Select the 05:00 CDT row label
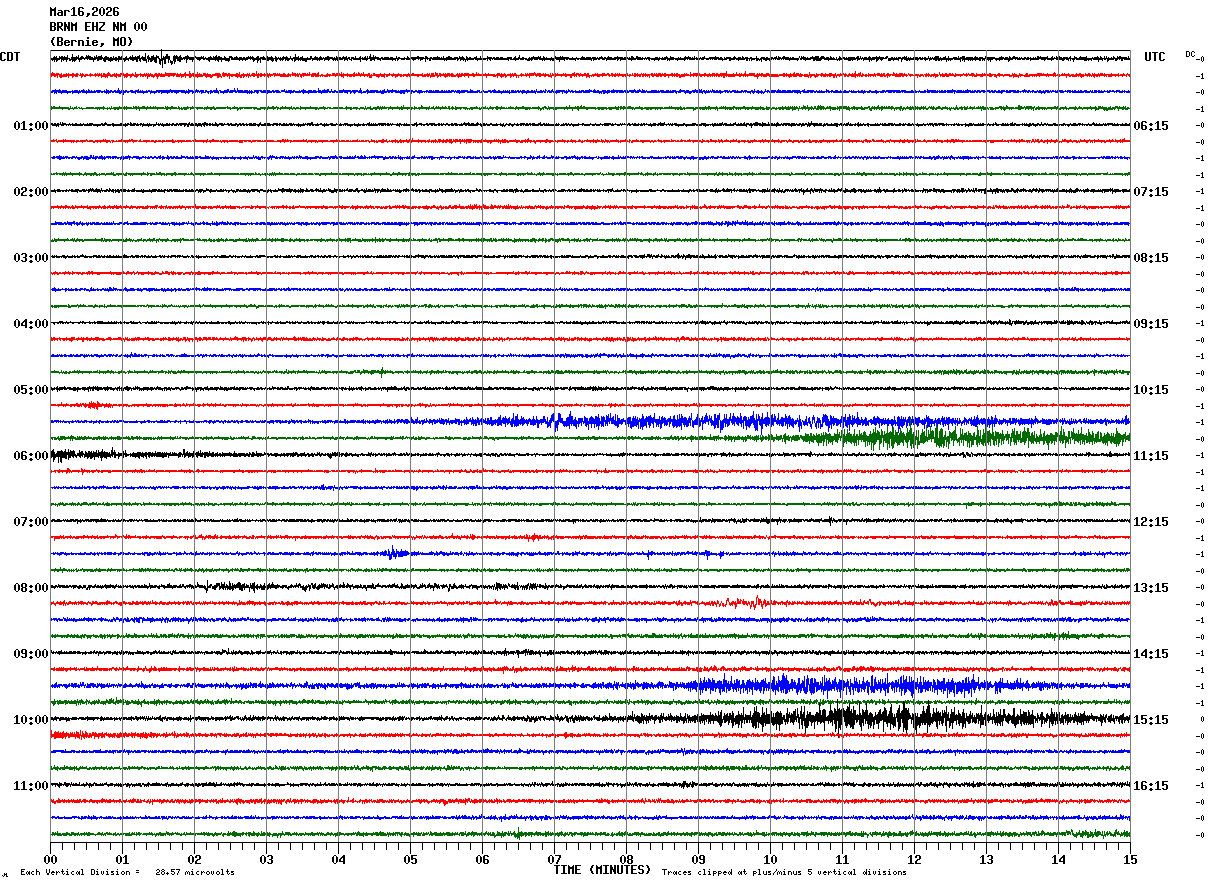 31,390
